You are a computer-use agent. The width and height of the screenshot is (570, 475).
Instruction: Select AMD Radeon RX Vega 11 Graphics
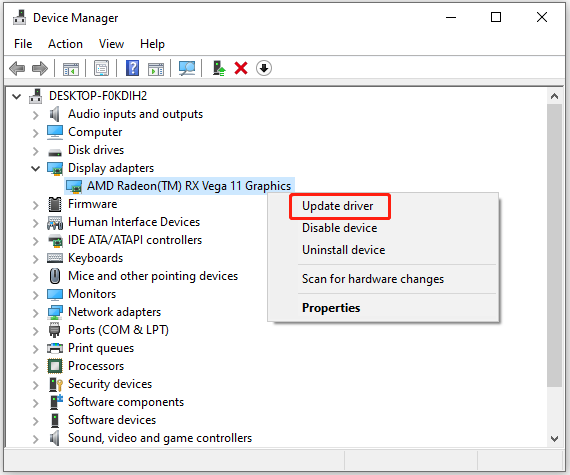(x=189, y=186)
